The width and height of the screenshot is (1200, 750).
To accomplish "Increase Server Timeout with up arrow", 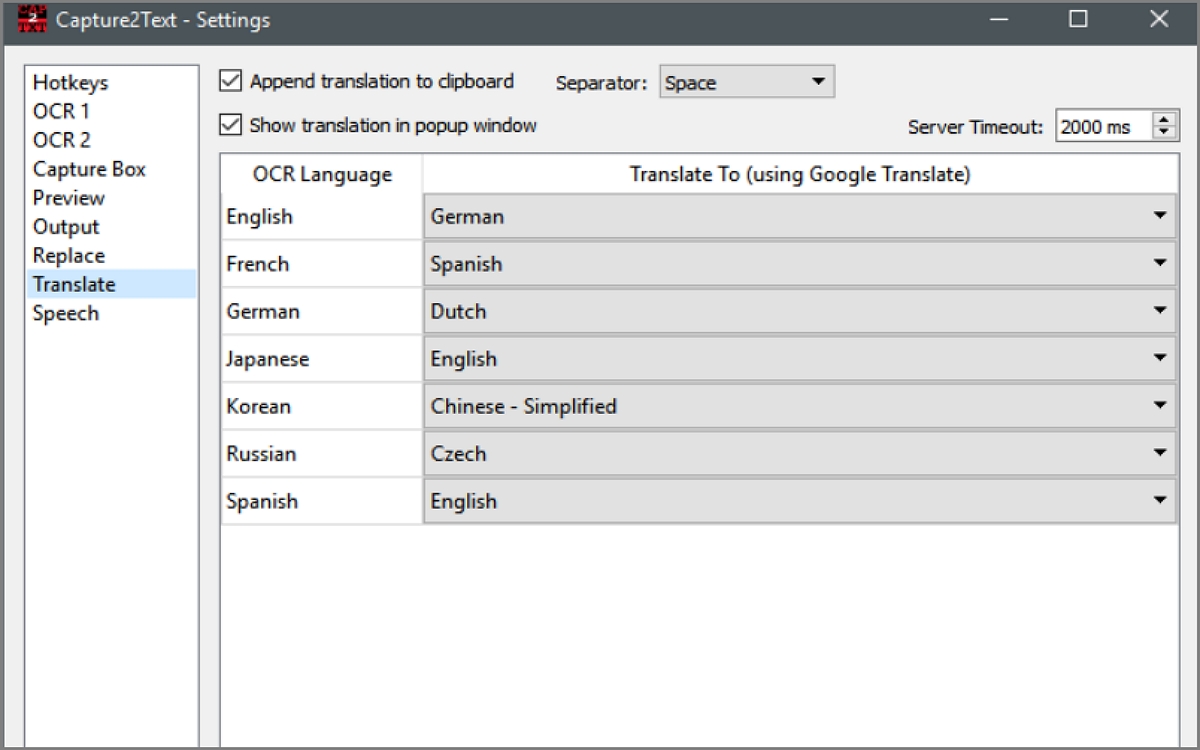I will coord(1165,120).
